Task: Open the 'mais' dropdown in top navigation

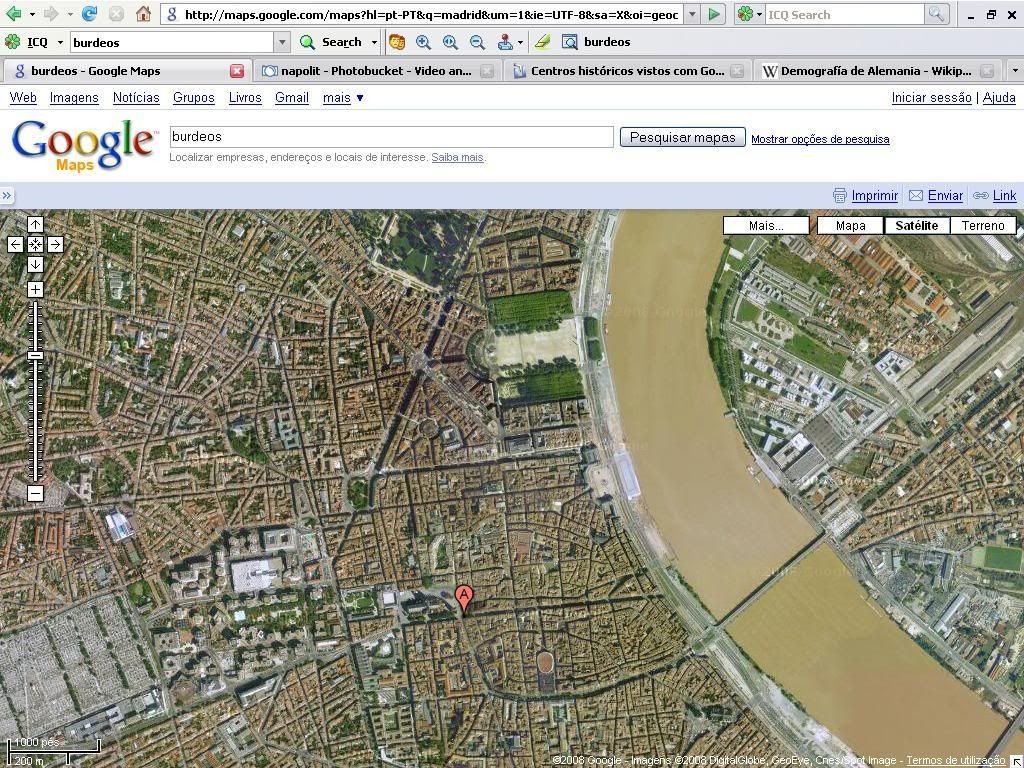Action: coord(343,97)
